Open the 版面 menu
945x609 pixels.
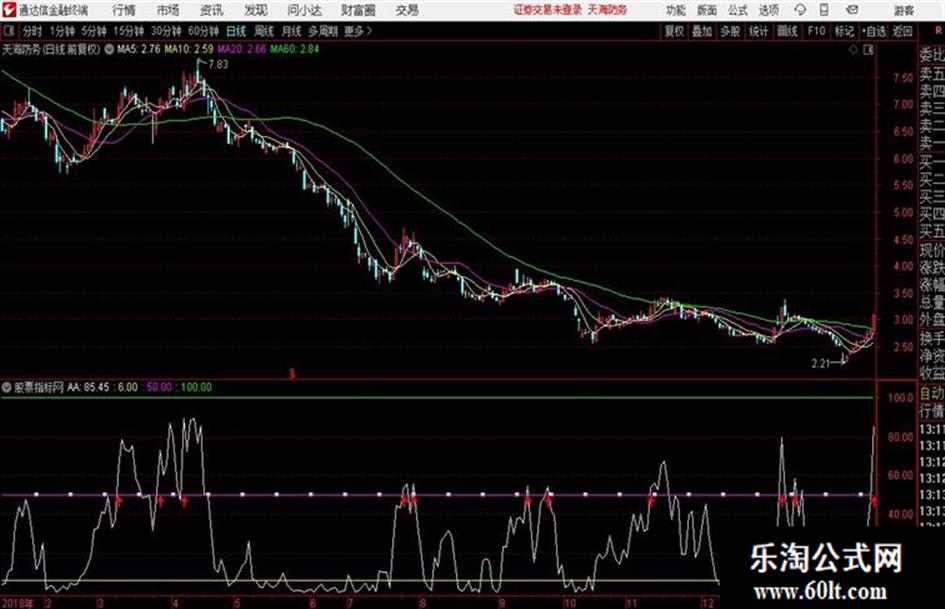click(x=707, y=10)
